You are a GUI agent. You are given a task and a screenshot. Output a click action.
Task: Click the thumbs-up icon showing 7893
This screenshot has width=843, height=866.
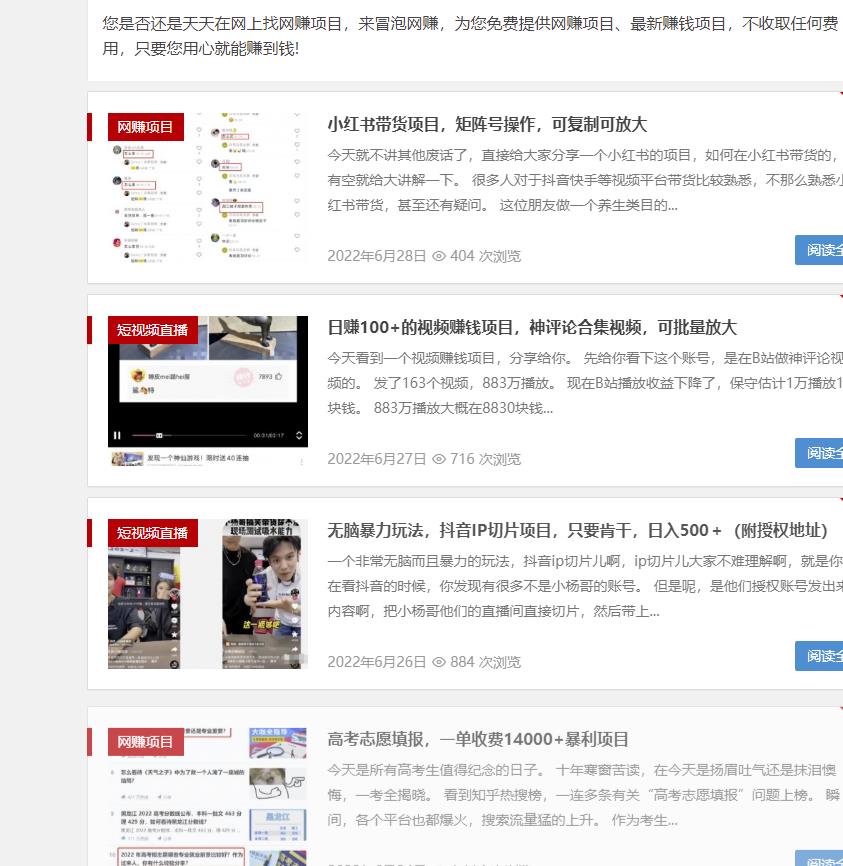(x=279, y=376)
